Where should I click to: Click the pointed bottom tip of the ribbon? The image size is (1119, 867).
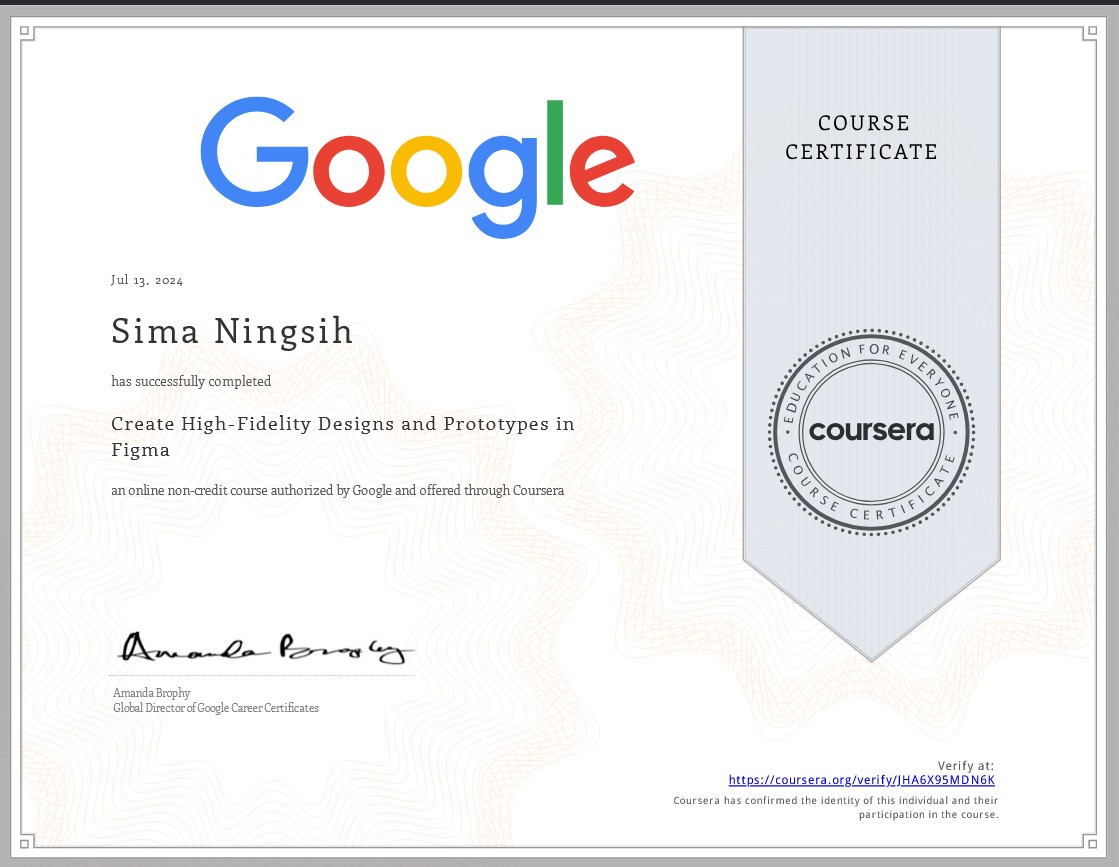click(x=871, y=657)
